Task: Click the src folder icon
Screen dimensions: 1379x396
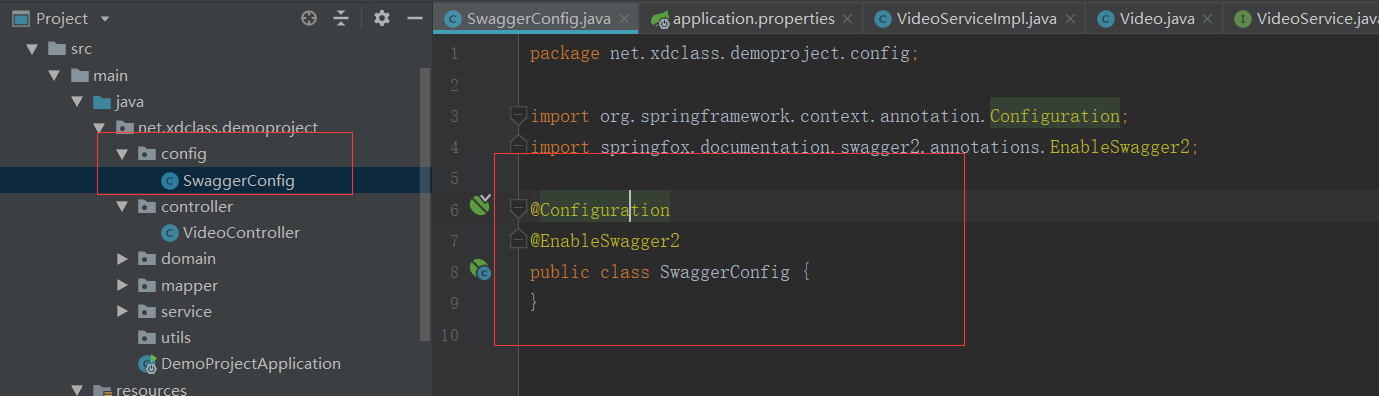Action: pos(56,49)
